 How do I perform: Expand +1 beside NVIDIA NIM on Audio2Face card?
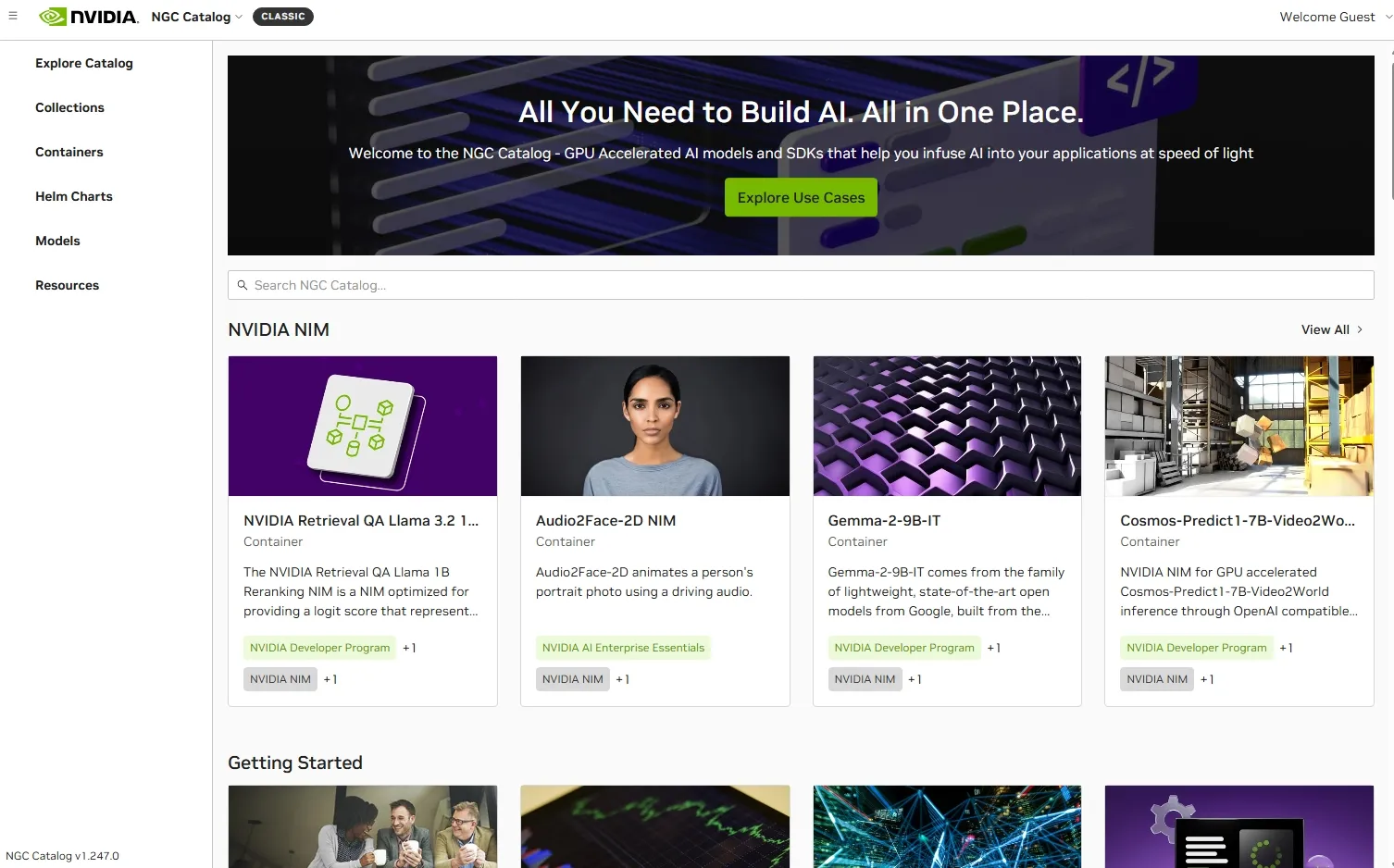point(623,679)
